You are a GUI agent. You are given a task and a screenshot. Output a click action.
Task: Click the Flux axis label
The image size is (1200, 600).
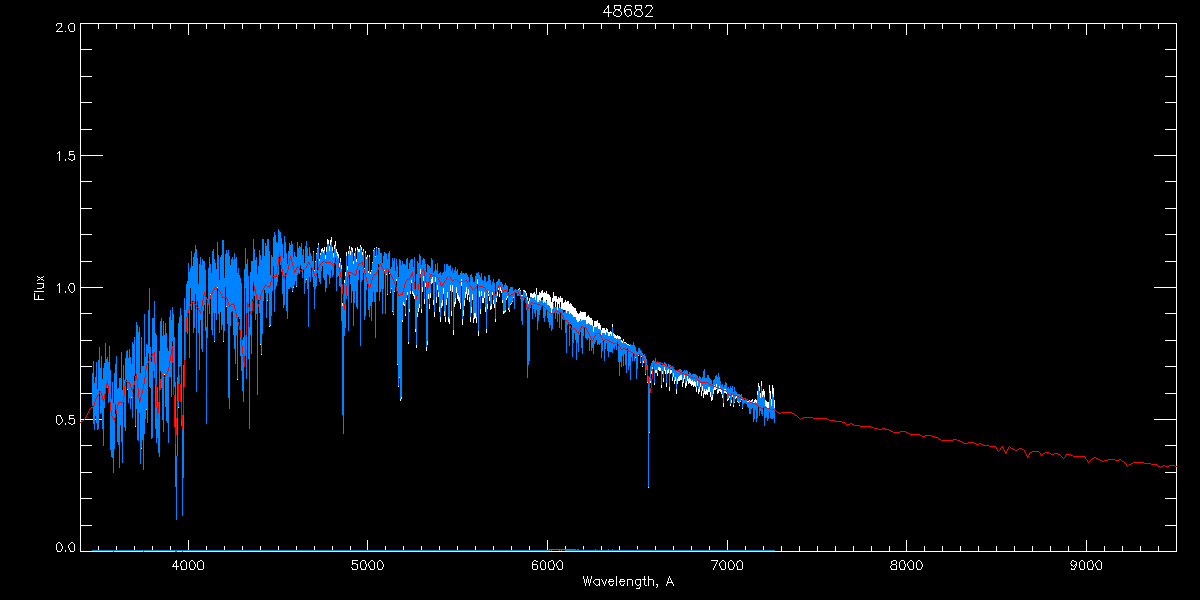tap(40, 288)
